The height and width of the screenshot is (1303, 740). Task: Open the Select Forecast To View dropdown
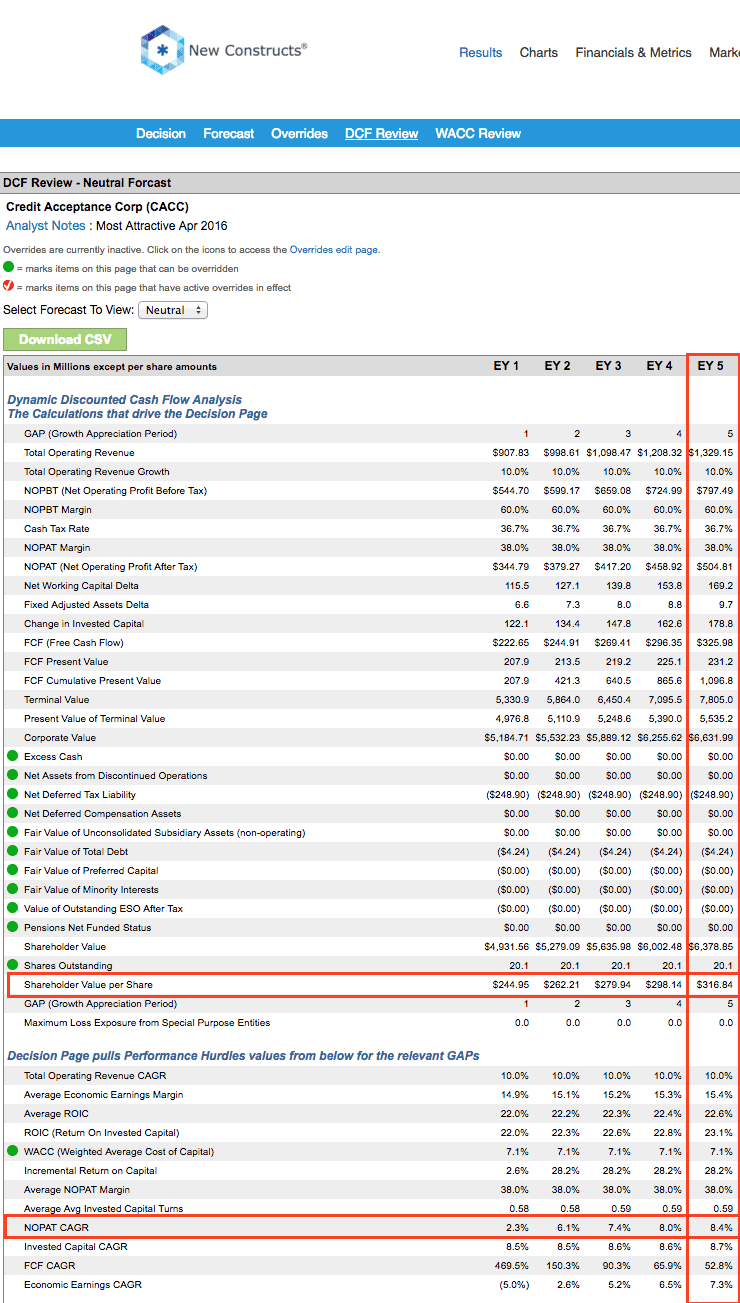tap(172, 310)
